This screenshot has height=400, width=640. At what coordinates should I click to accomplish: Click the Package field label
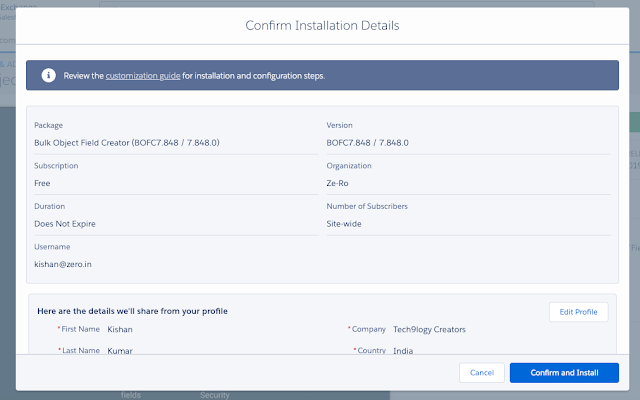pos(49,125)
